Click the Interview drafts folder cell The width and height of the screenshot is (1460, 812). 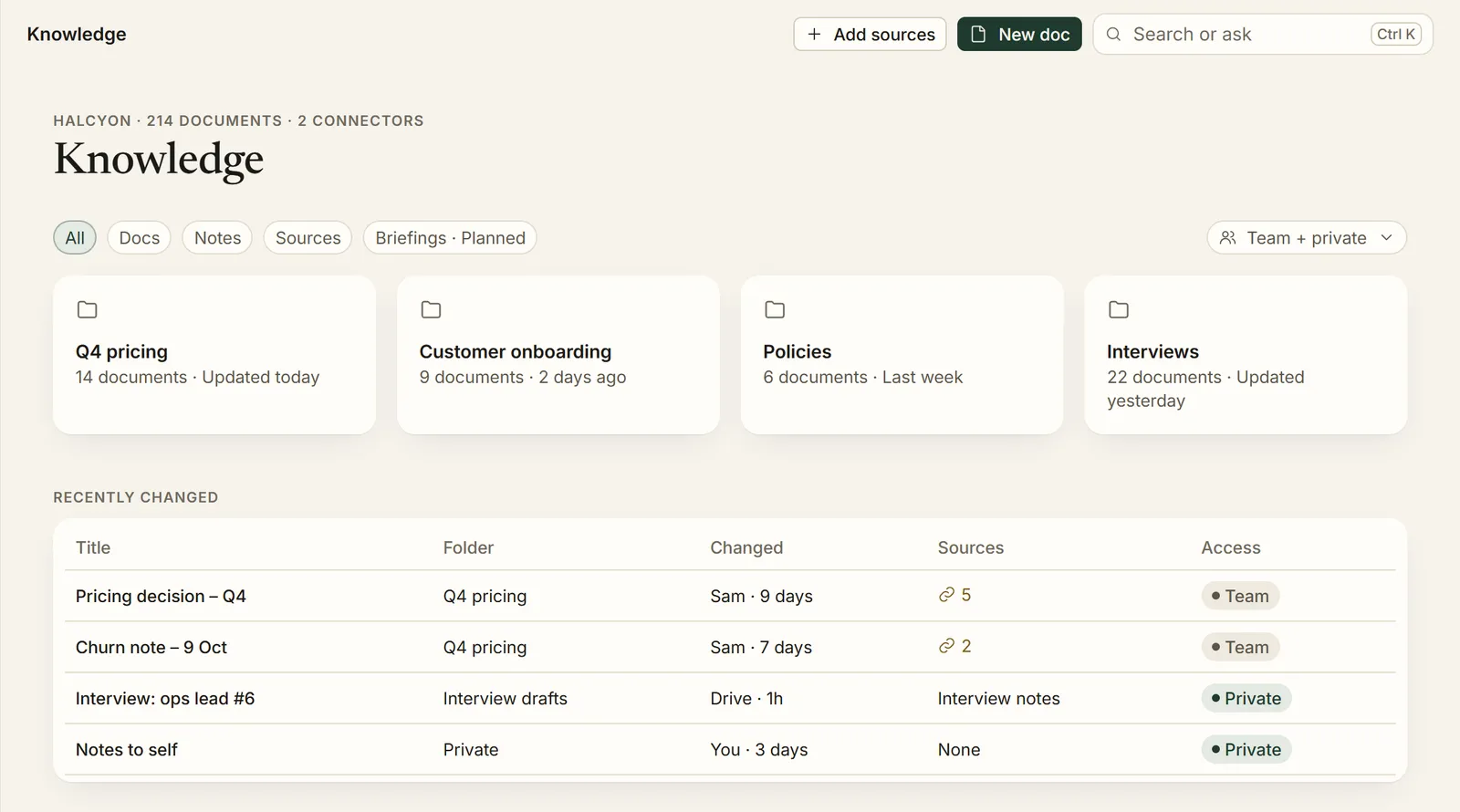pos(506,699)
